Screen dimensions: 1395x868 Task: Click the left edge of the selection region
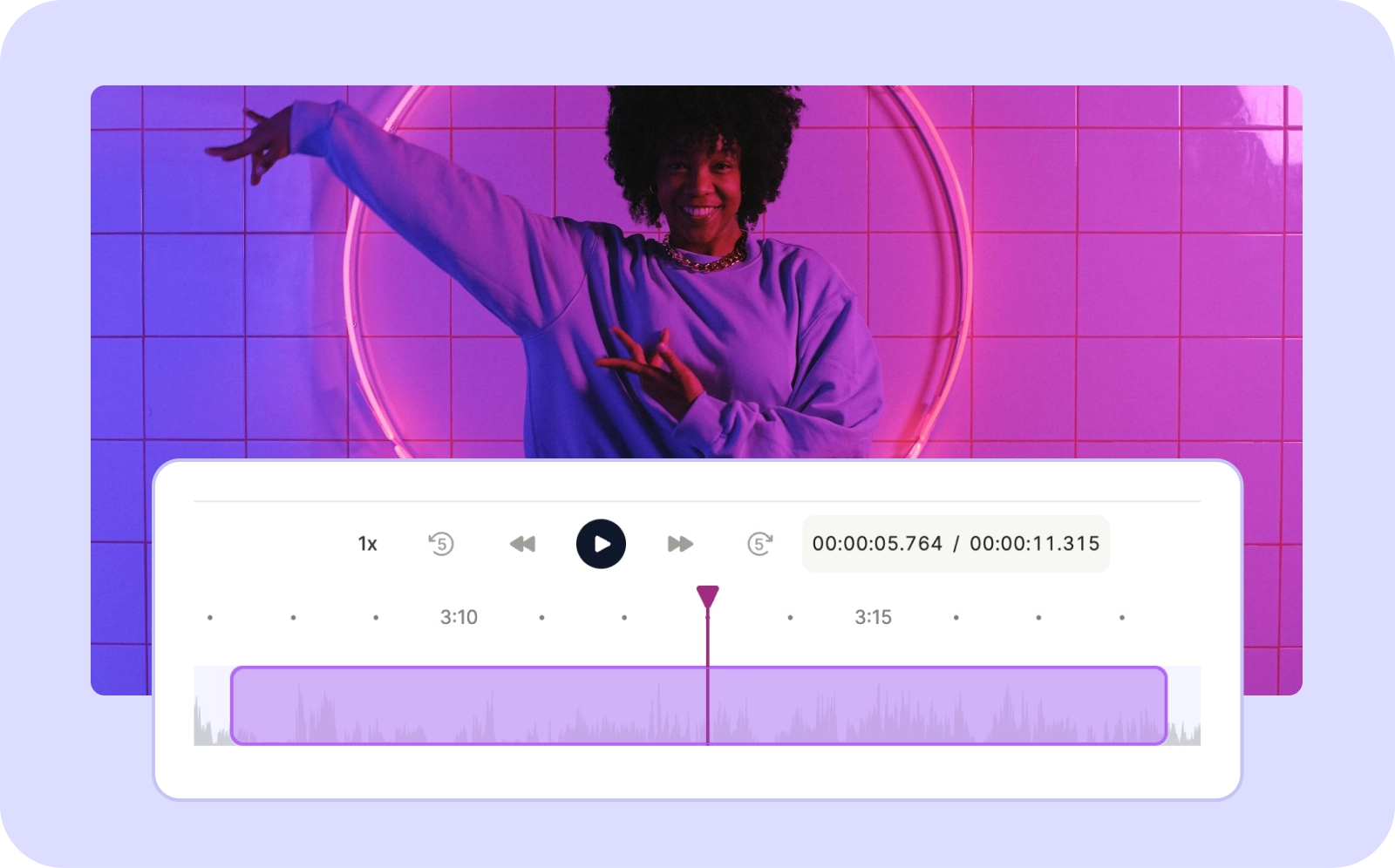(x=234, y=706)
